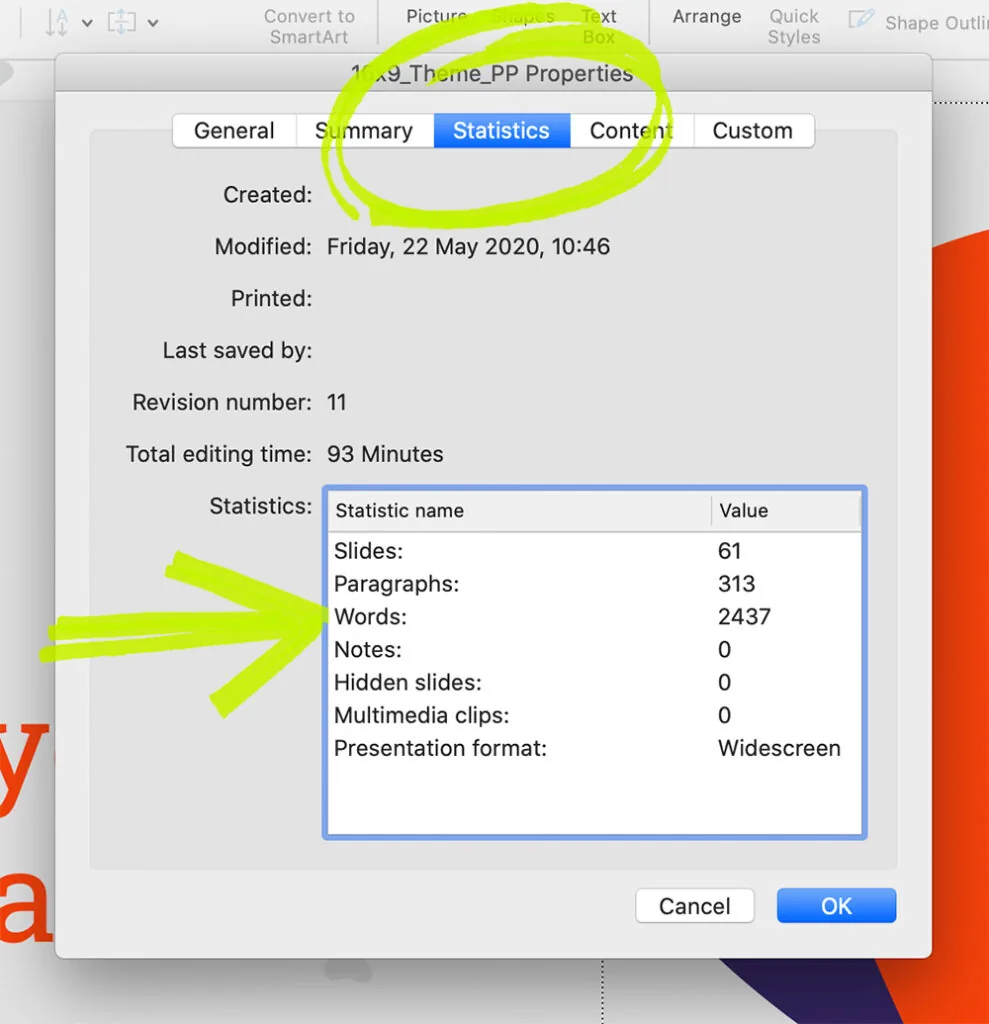Select the Slides: row in statistics
Screen dimensions: 989x1024
point(594,551)
